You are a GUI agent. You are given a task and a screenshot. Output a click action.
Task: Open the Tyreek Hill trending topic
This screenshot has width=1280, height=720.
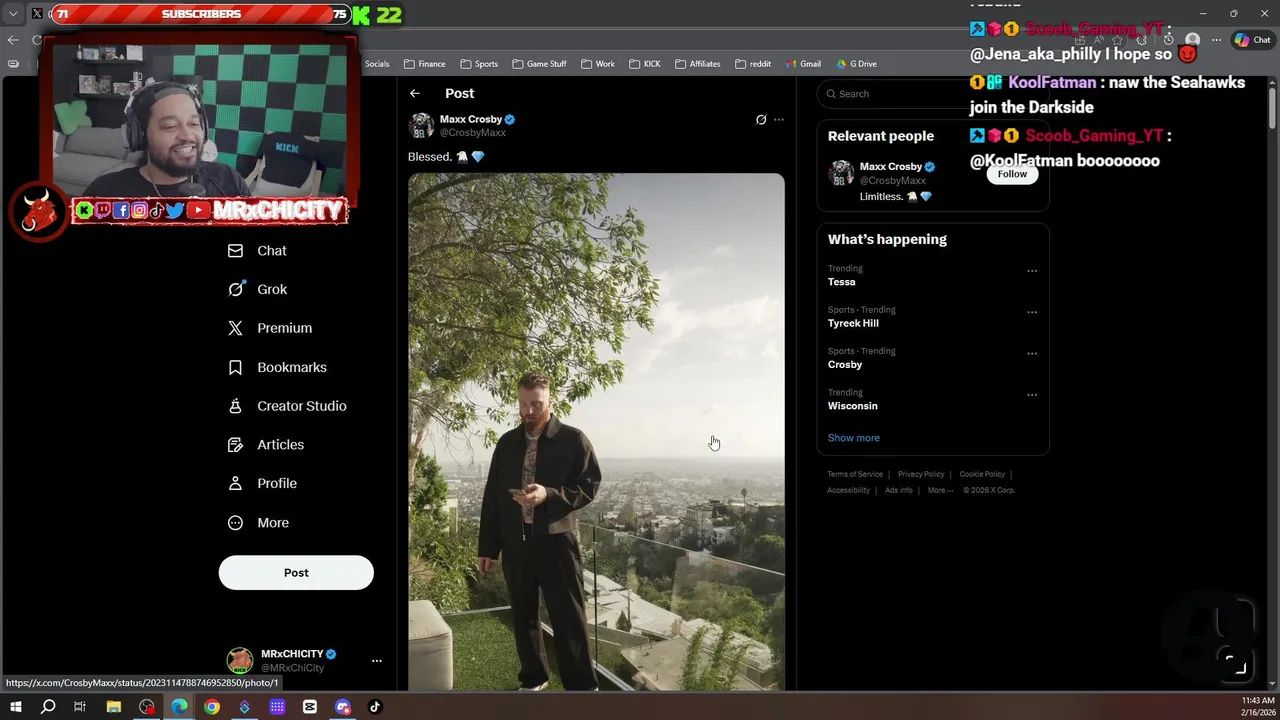pyautogui.click(x=853, y=323)
